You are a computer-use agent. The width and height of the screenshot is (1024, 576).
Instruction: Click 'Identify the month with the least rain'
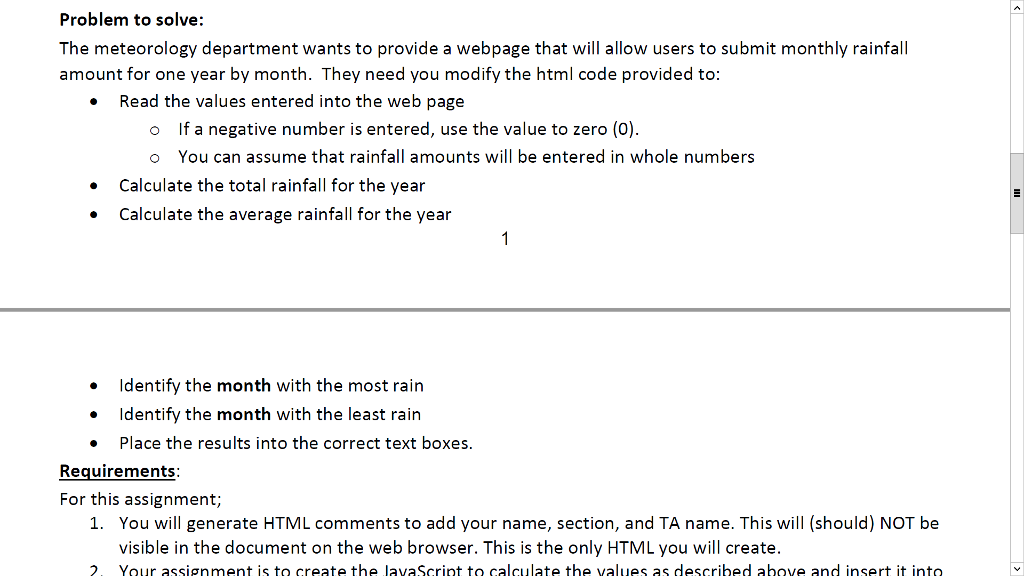270,414
